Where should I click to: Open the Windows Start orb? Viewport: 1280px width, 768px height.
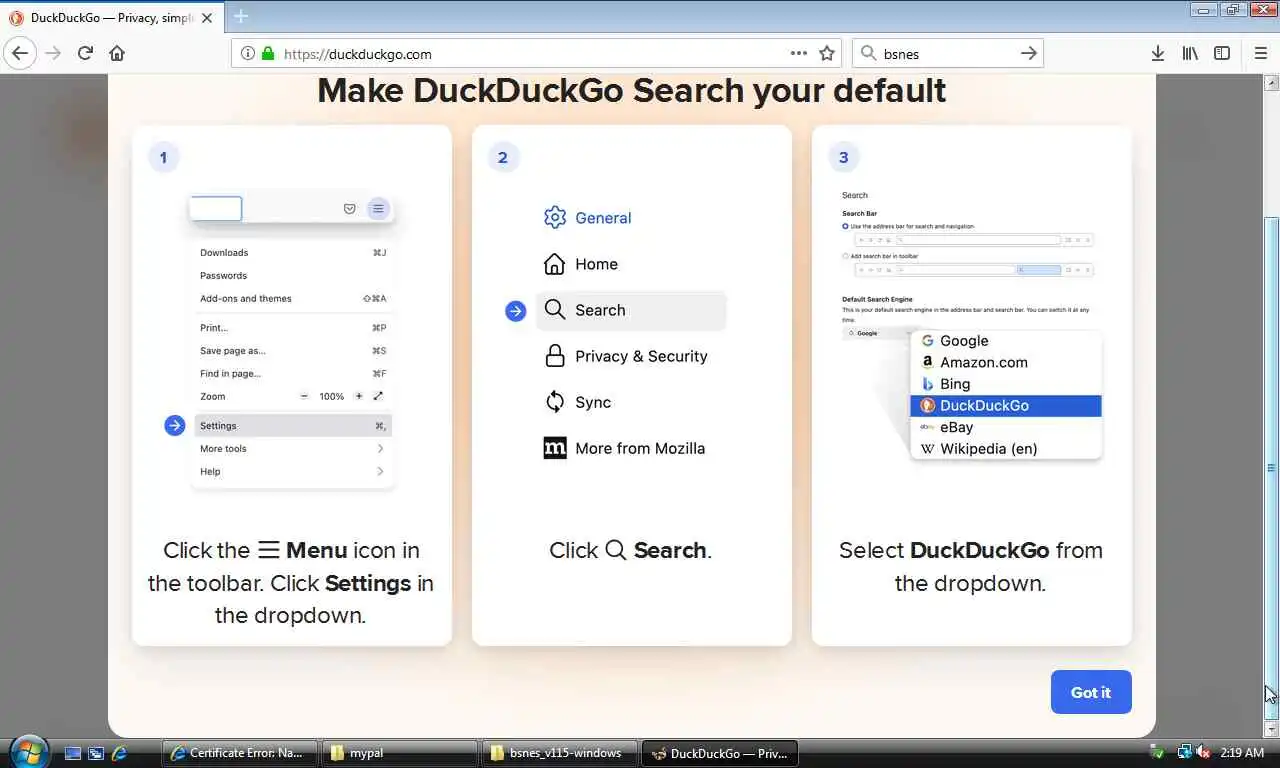[27, 752]
